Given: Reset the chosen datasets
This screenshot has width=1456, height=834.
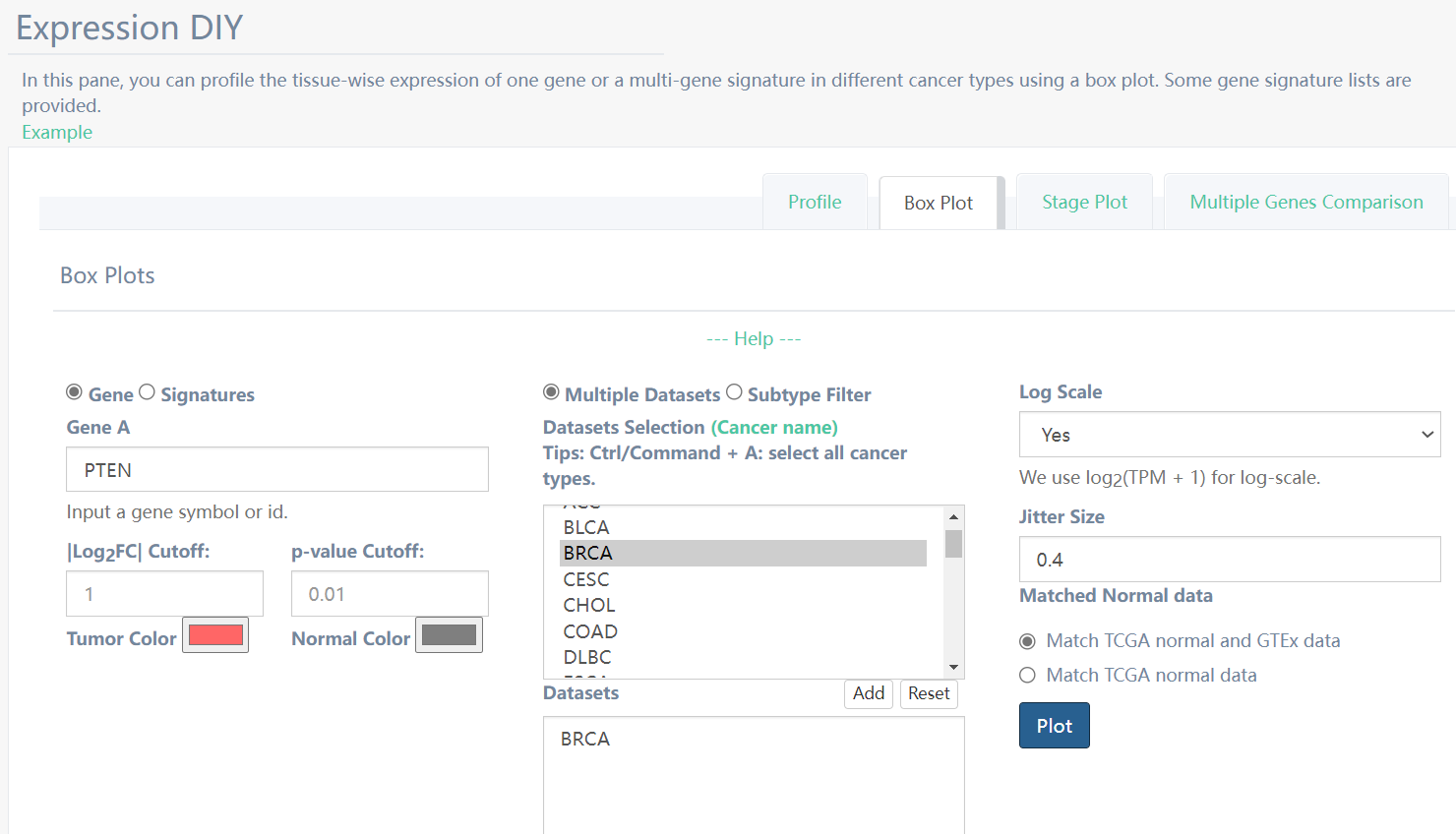Looking at the screenshot, I should click(x=928, y=693).
